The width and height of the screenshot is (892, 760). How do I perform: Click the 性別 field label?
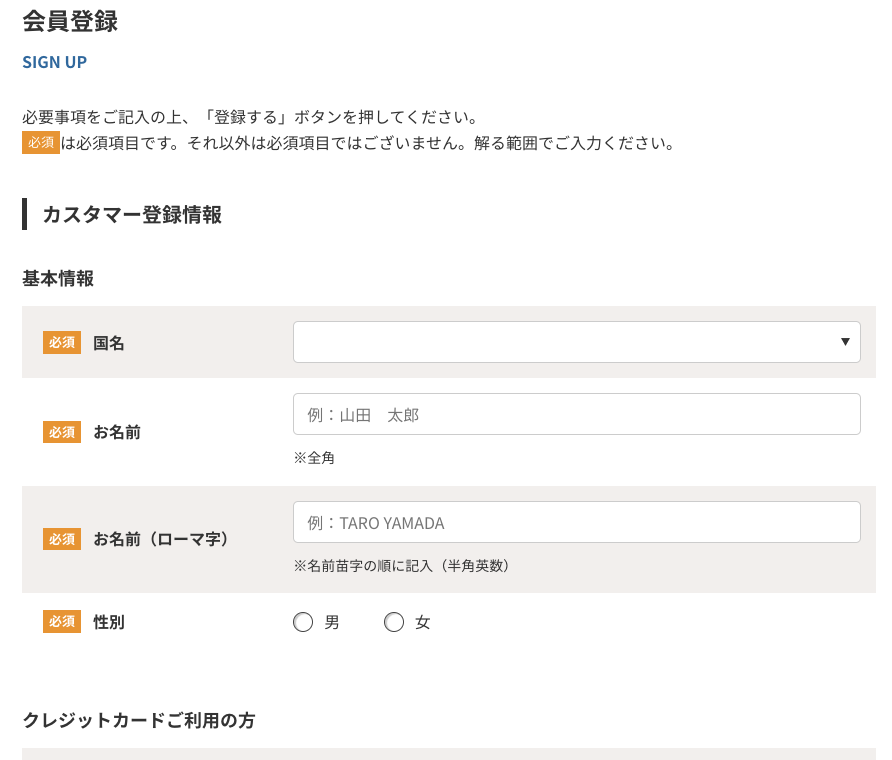(x=109, y=622)
